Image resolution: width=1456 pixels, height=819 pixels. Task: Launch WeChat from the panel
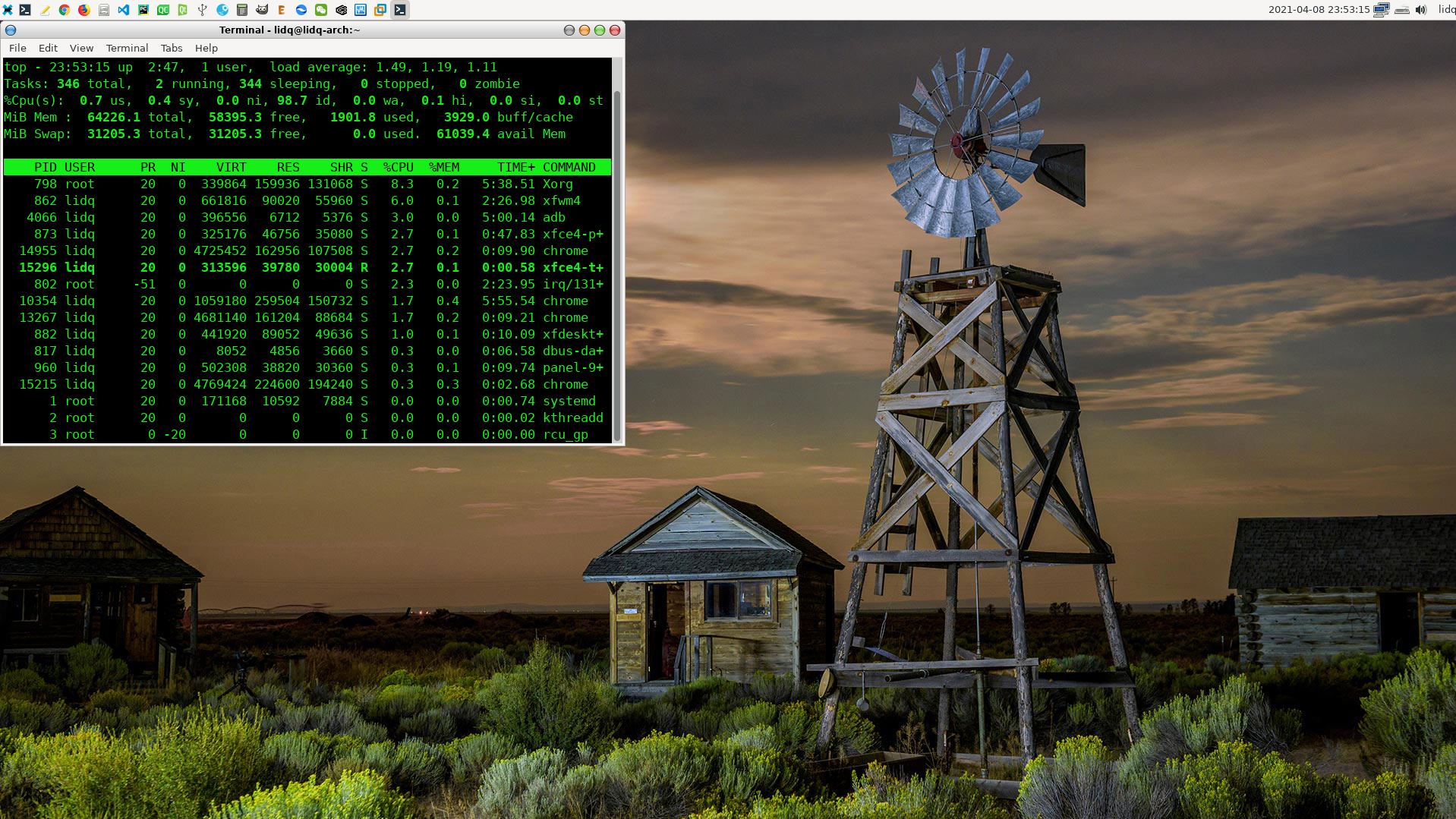(x=321, y=10)
